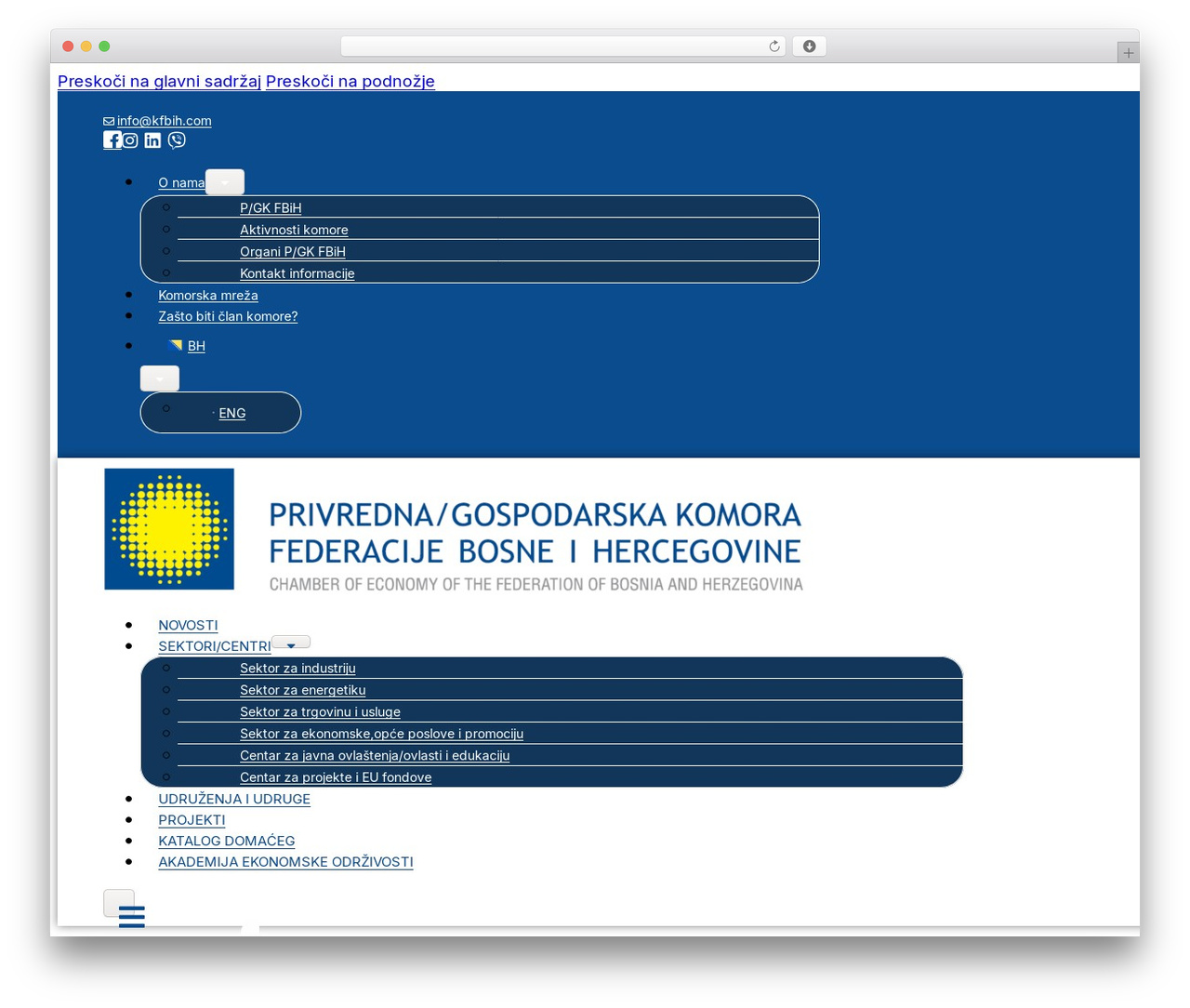This screenshot has height=1008, width=1190.
Task: Expand the O nama submenu toggle
Action: coord(225,182)
